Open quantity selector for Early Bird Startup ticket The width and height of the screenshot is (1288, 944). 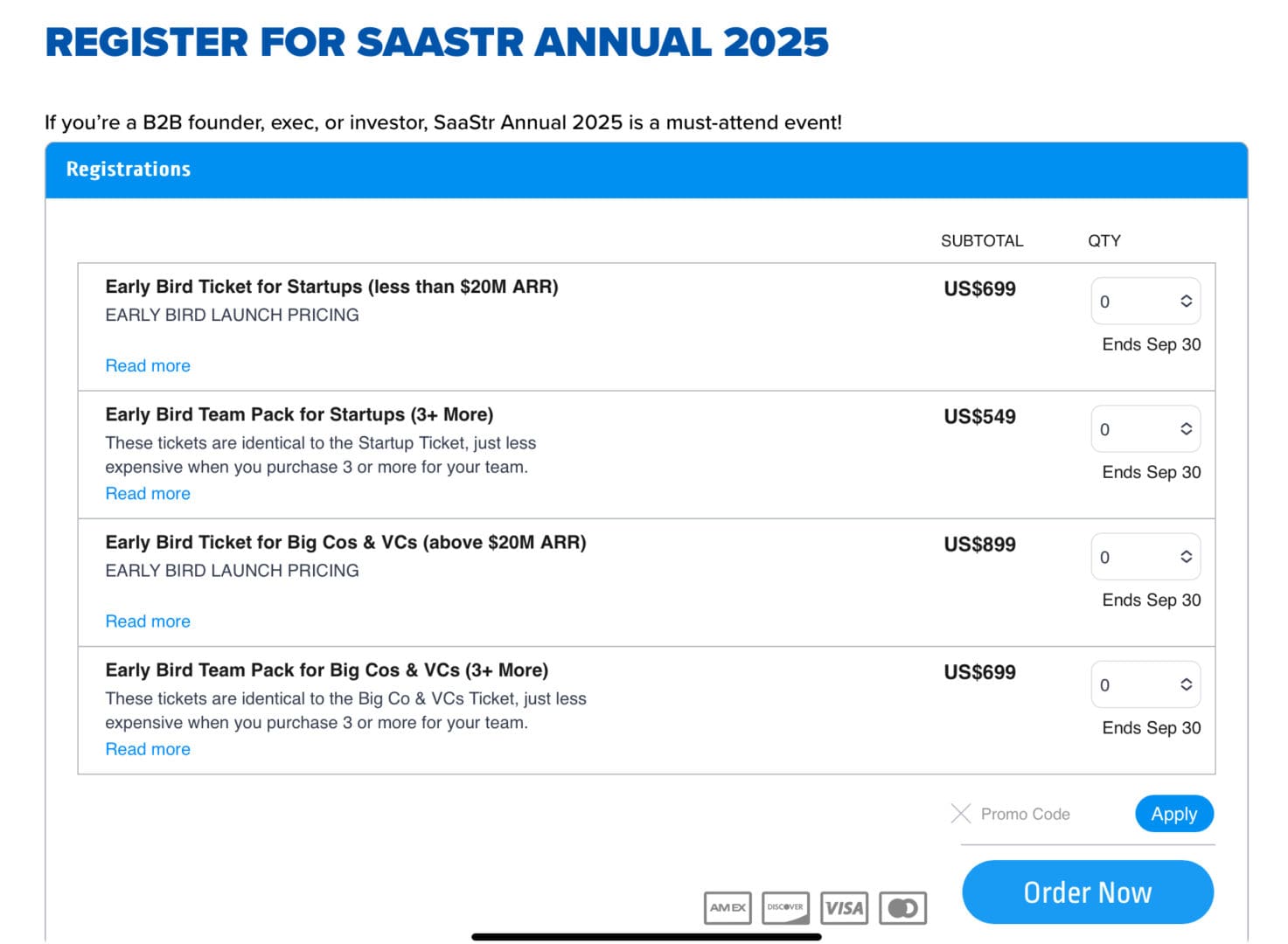coord(1145,301)
